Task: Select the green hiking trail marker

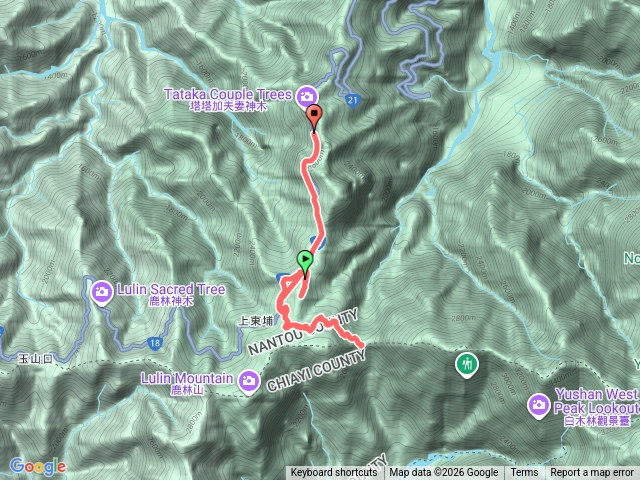Action: pyautogui.click(x=467, y=364)
